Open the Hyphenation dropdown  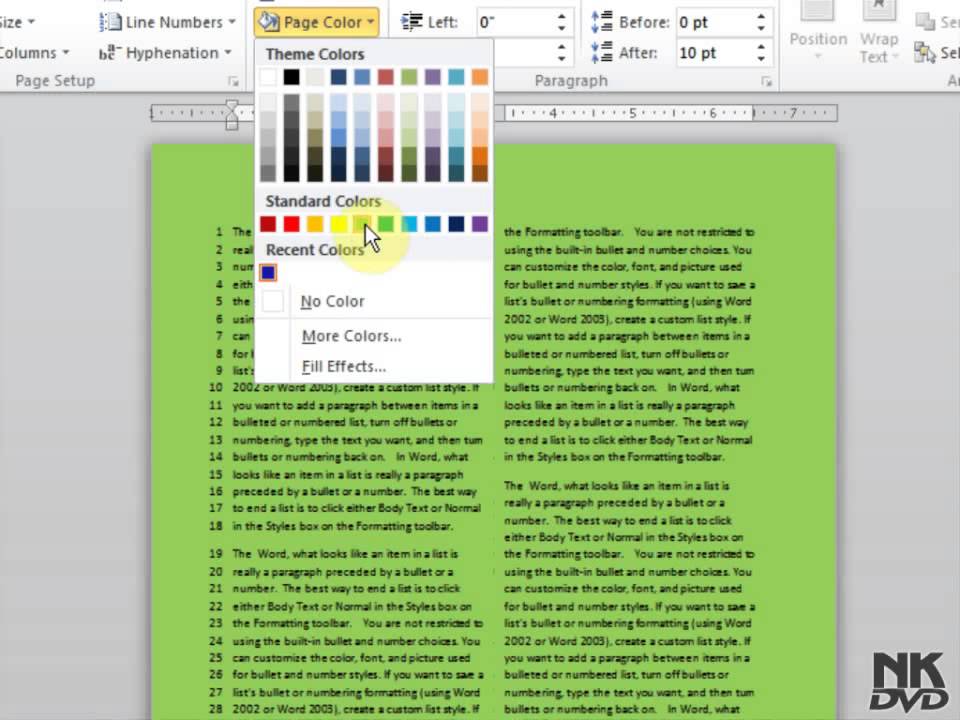coord(165,53)
